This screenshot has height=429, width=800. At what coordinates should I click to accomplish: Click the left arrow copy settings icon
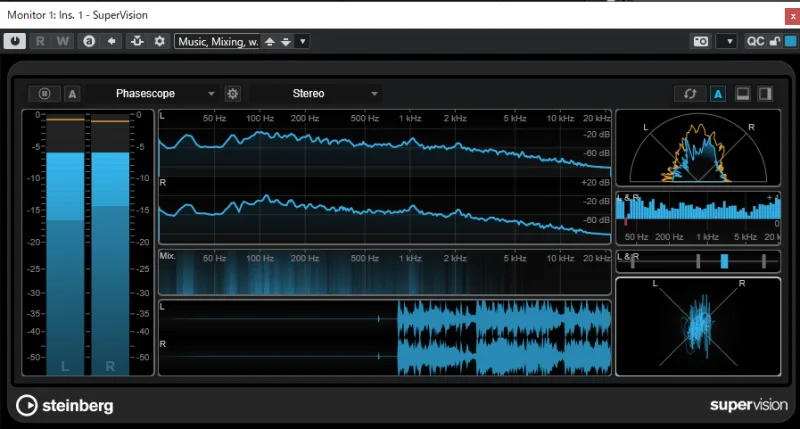(111, 41)
